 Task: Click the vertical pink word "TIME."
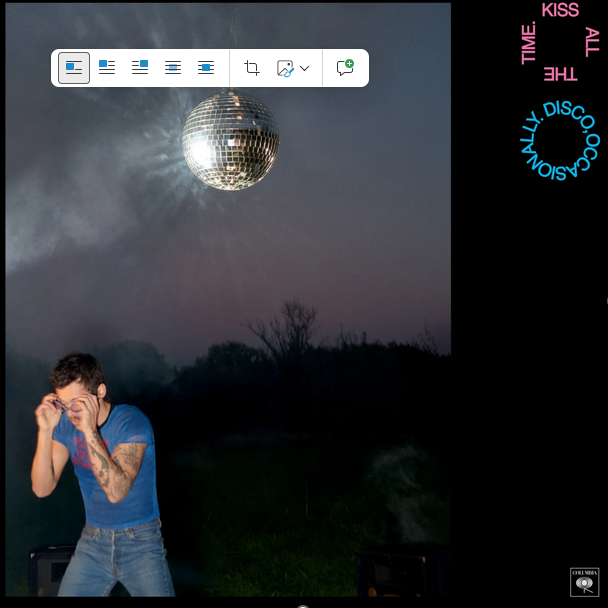point(529,43)
